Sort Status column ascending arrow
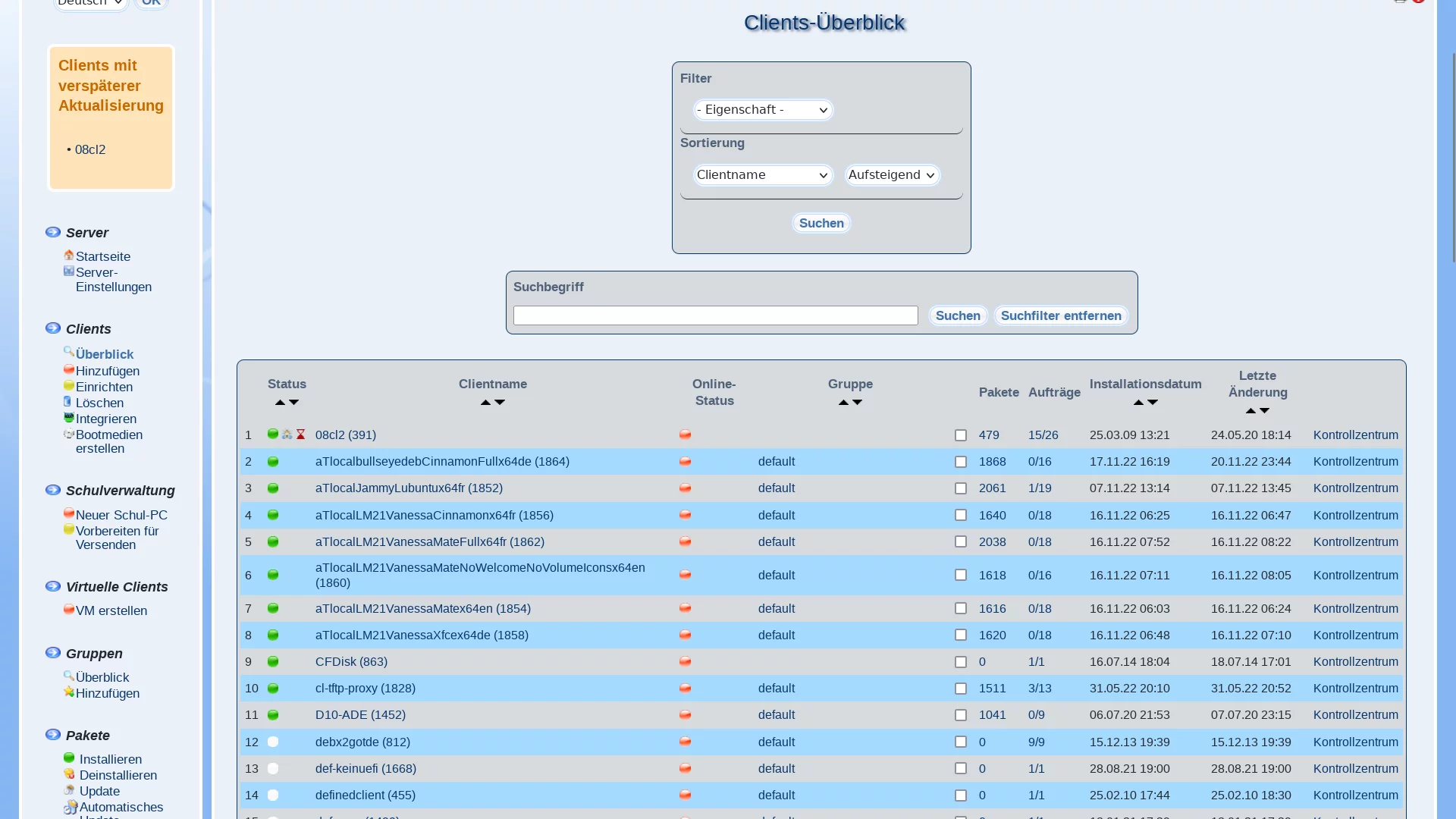This screenshot has width=1456, height=819. coord(280,403)
